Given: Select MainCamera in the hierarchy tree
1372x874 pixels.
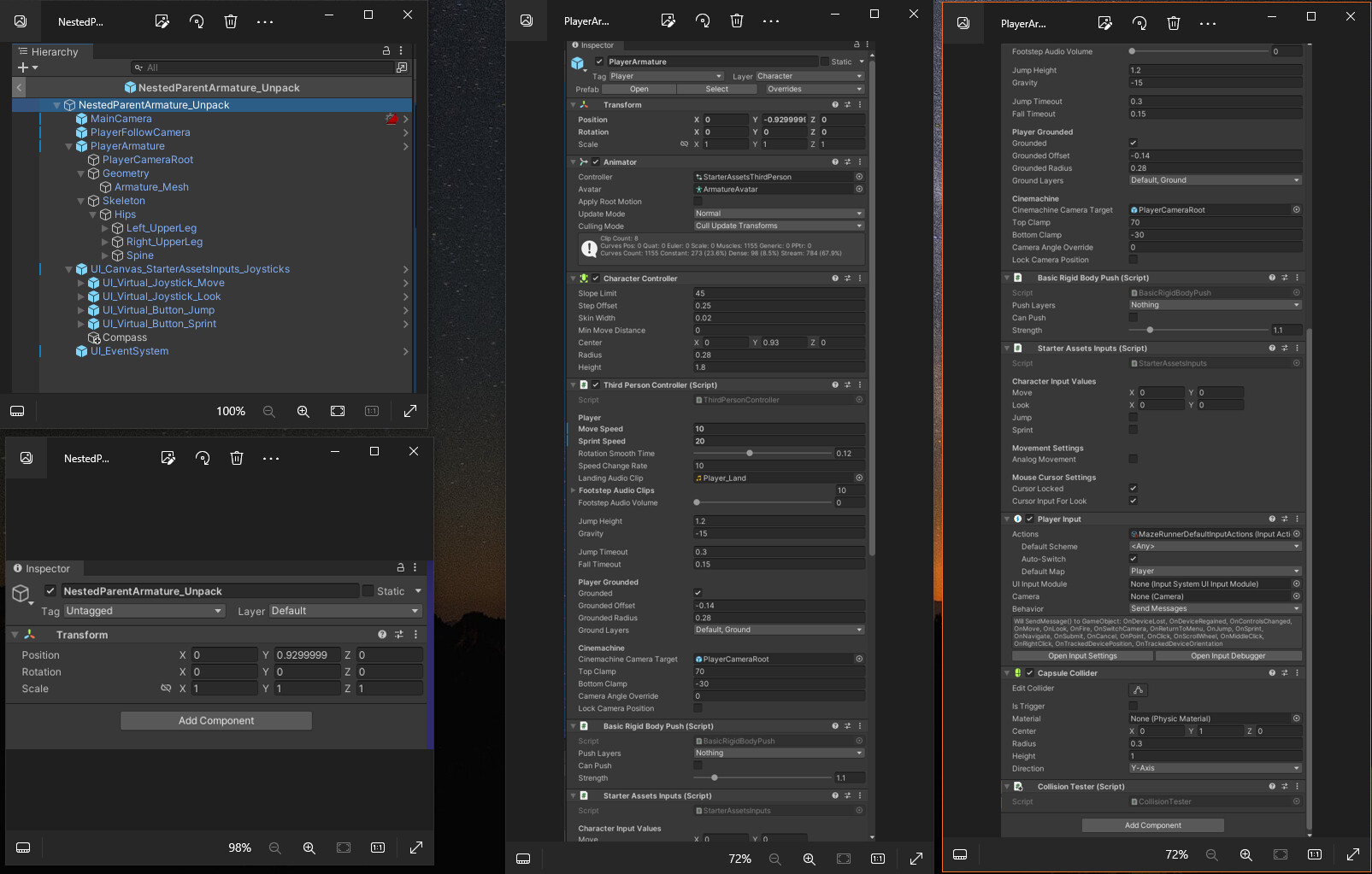Looking at the screenshot, I should pos(121,119).
